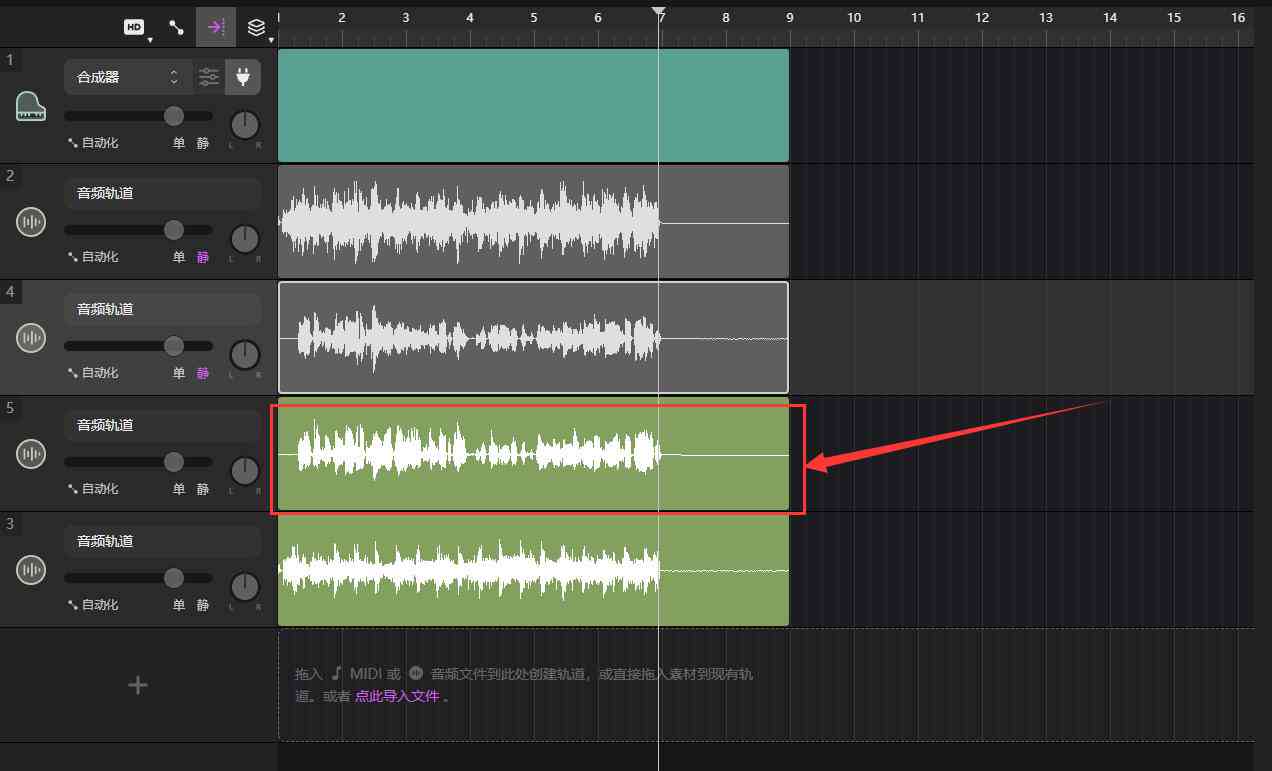Select the outlined audio clip on track 4
This screenshot has height=771, width=1272.
pyautogui.click(x=533, y=337)
